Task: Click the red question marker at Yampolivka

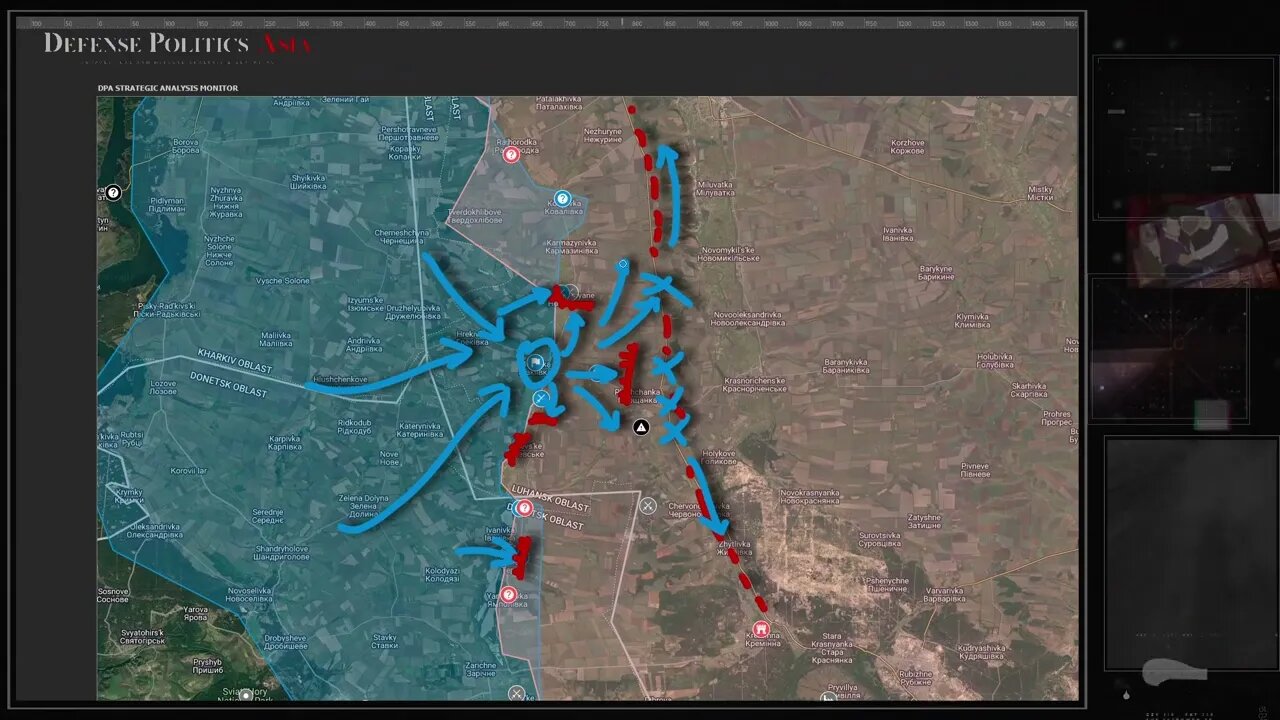Action: (x=509, y=595)
